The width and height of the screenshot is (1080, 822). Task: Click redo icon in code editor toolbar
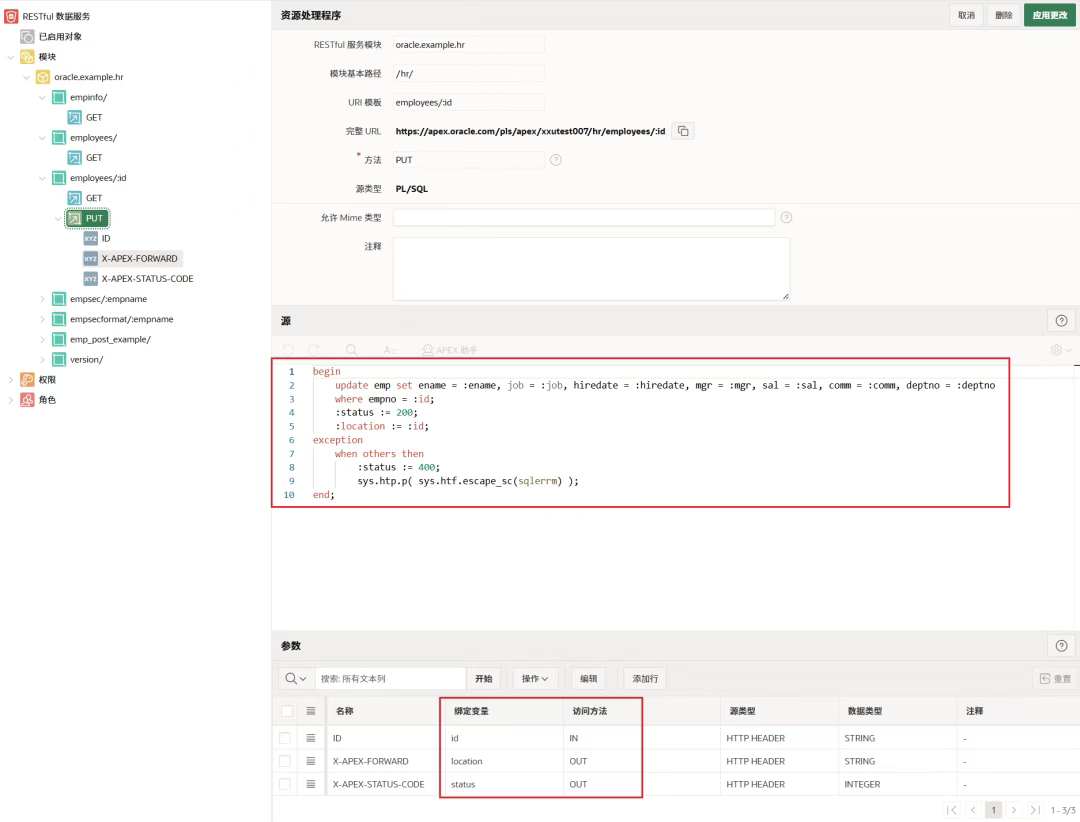coord(314,350)
